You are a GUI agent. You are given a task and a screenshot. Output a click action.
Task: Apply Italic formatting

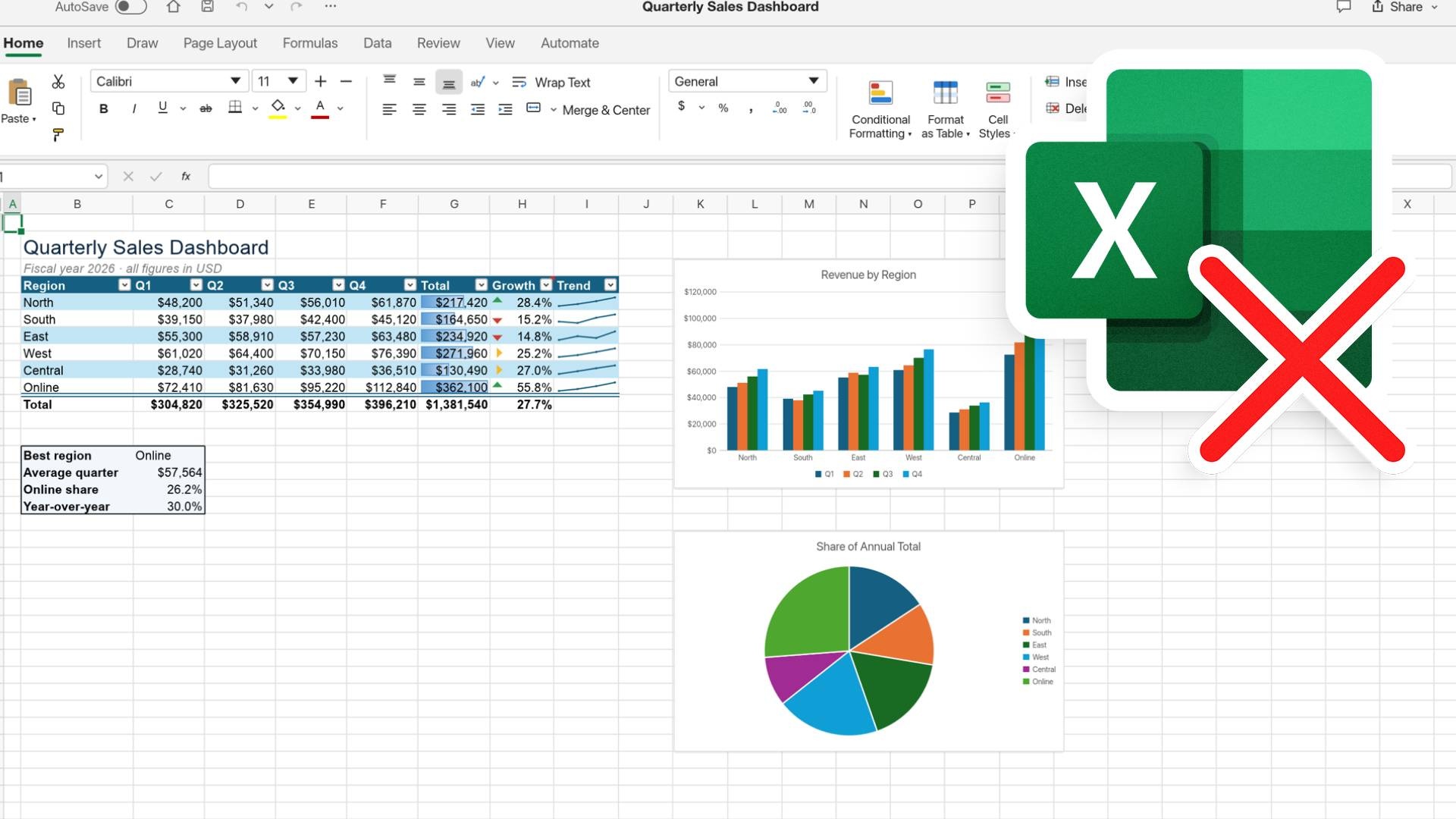click(134, 108)
